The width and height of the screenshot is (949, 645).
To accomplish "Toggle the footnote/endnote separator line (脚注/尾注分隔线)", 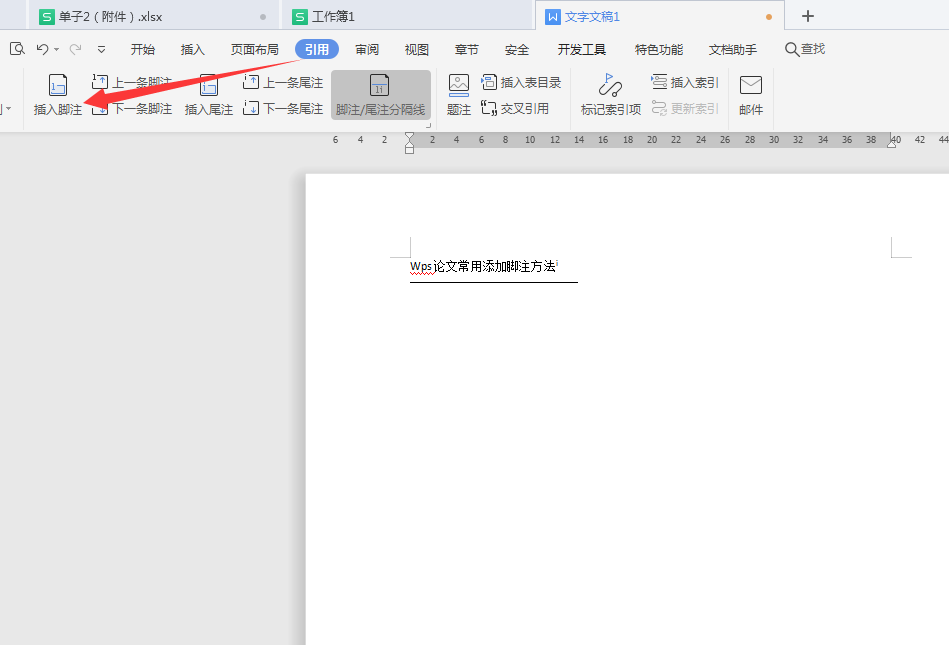I will [380, 95].
